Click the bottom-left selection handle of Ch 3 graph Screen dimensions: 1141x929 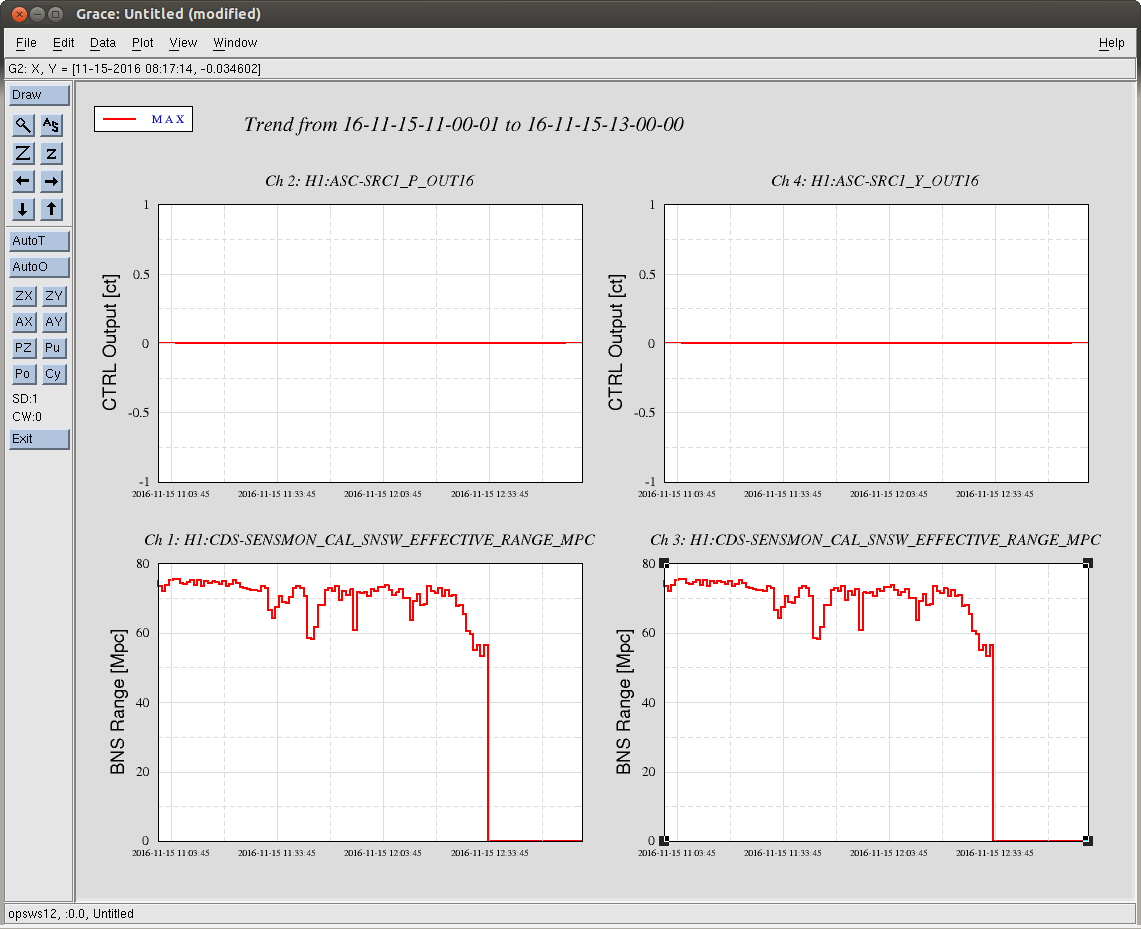pos(664,841)
